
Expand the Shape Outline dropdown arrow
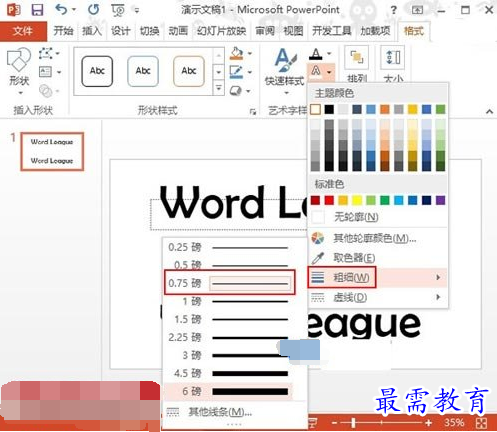coord(250,72)
